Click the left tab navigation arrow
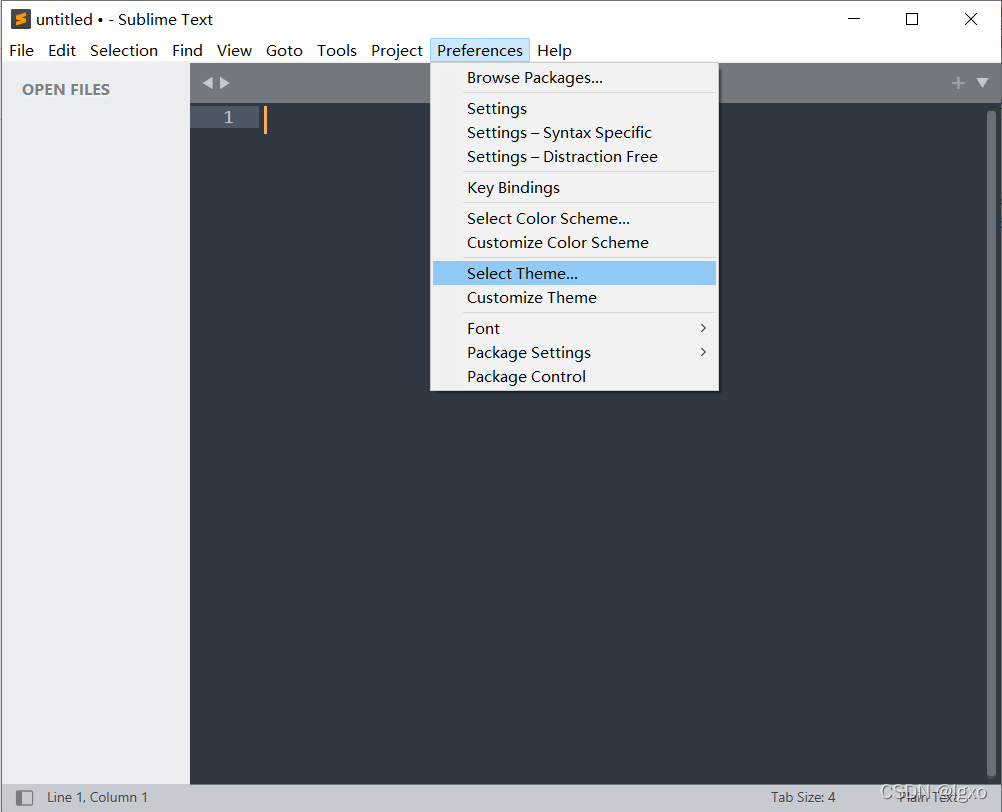Image resolution: width=1002 pixels, height=812 pixels. [x=208, y=83]
